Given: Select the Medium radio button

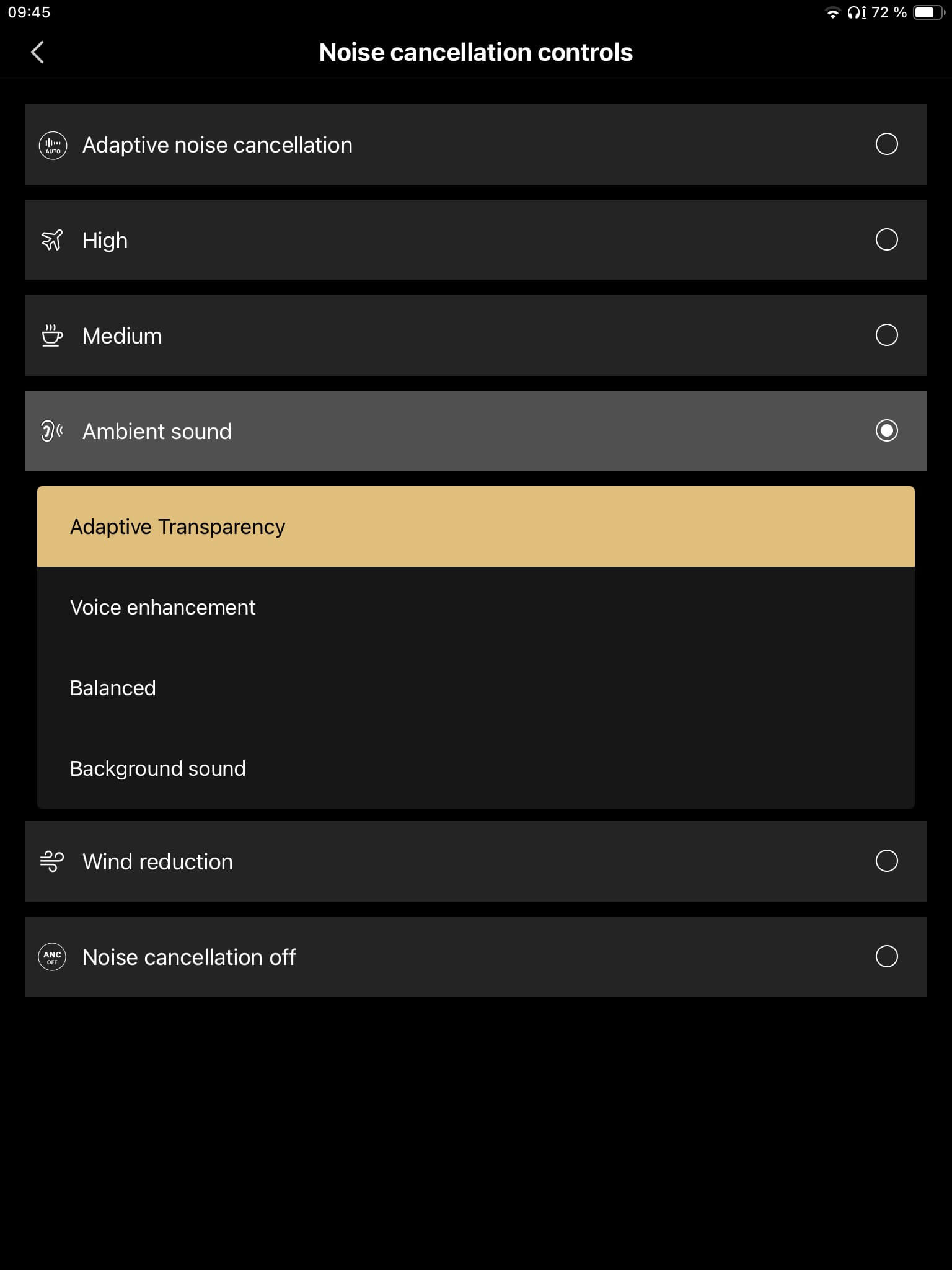Looking at the screenshot, I should tap(886, 335).
